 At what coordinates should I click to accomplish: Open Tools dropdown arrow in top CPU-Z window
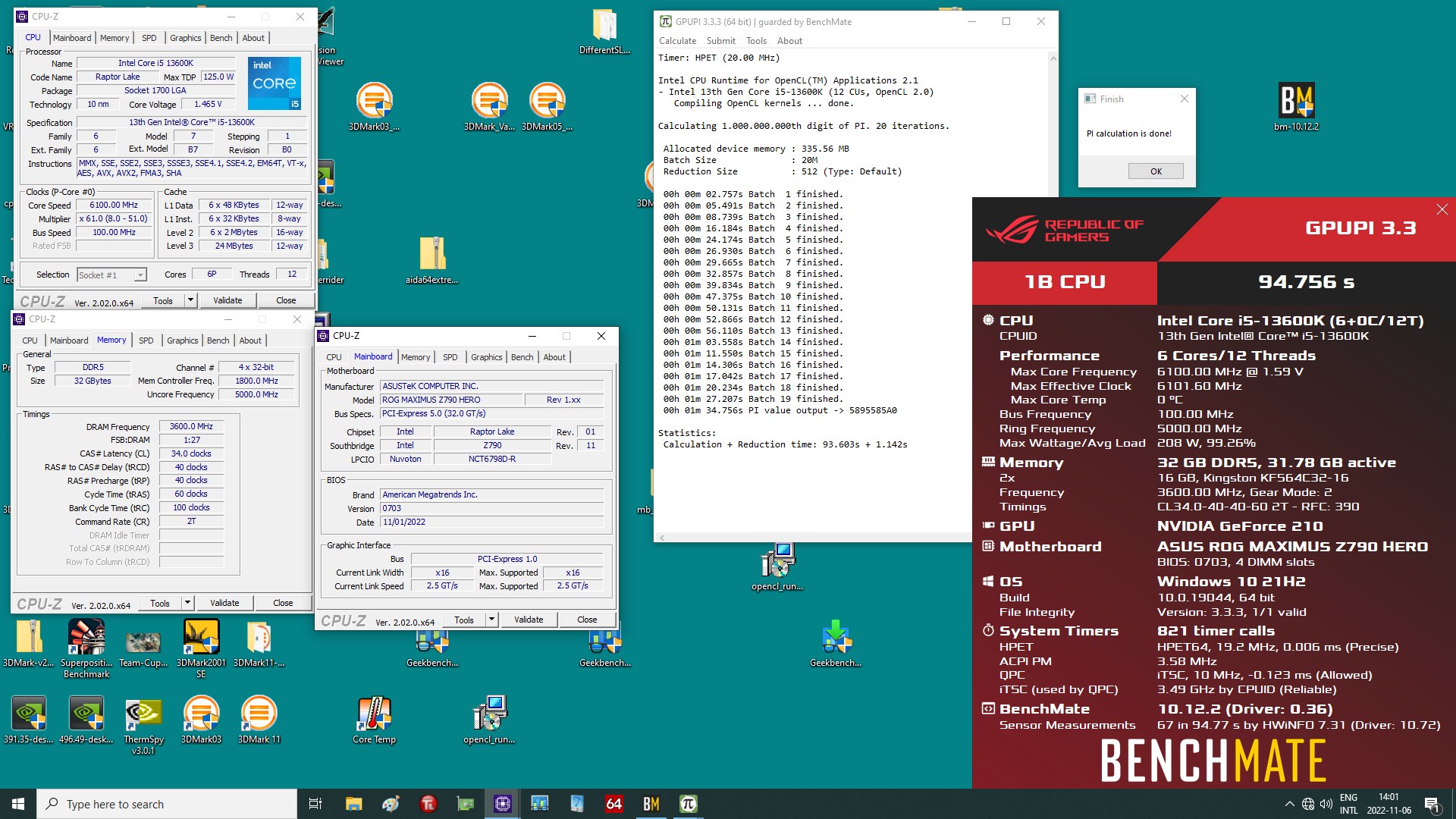[190, 300]
